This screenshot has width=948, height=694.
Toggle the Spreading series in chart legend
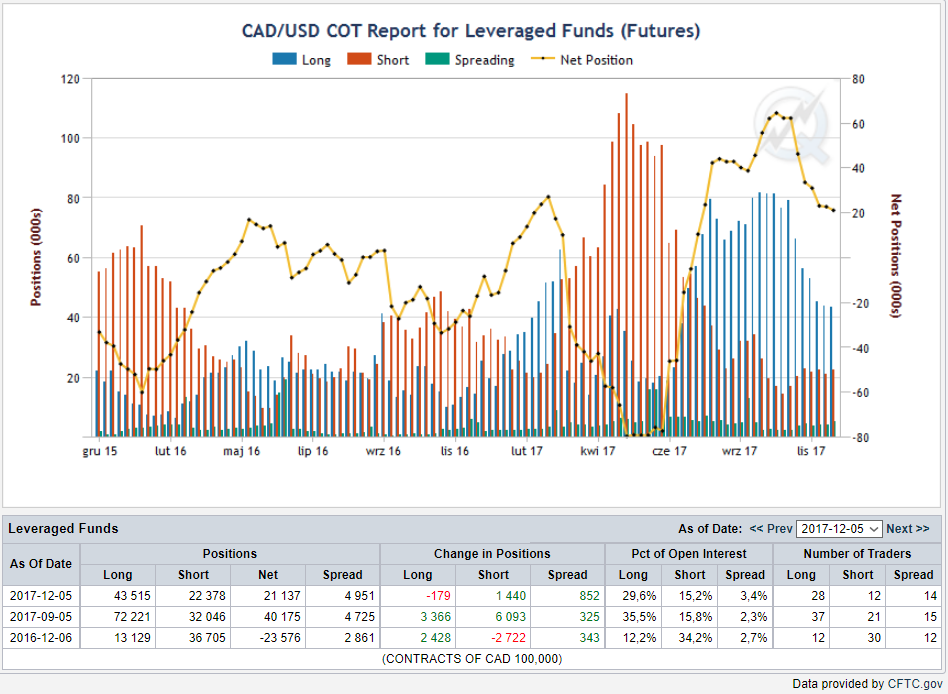tap(470, 60)
